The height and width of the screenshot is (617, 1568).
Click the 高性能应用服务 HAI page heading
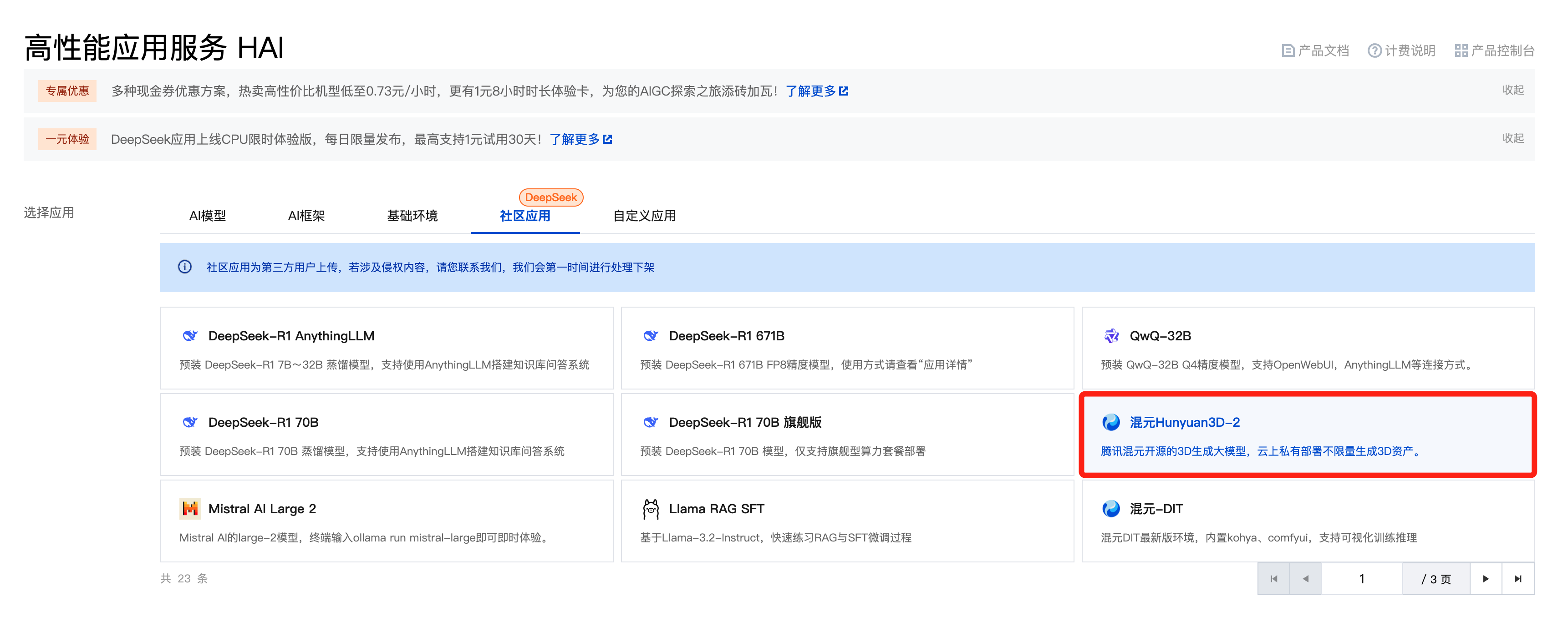pyautogui.click(x=154, y=47)
